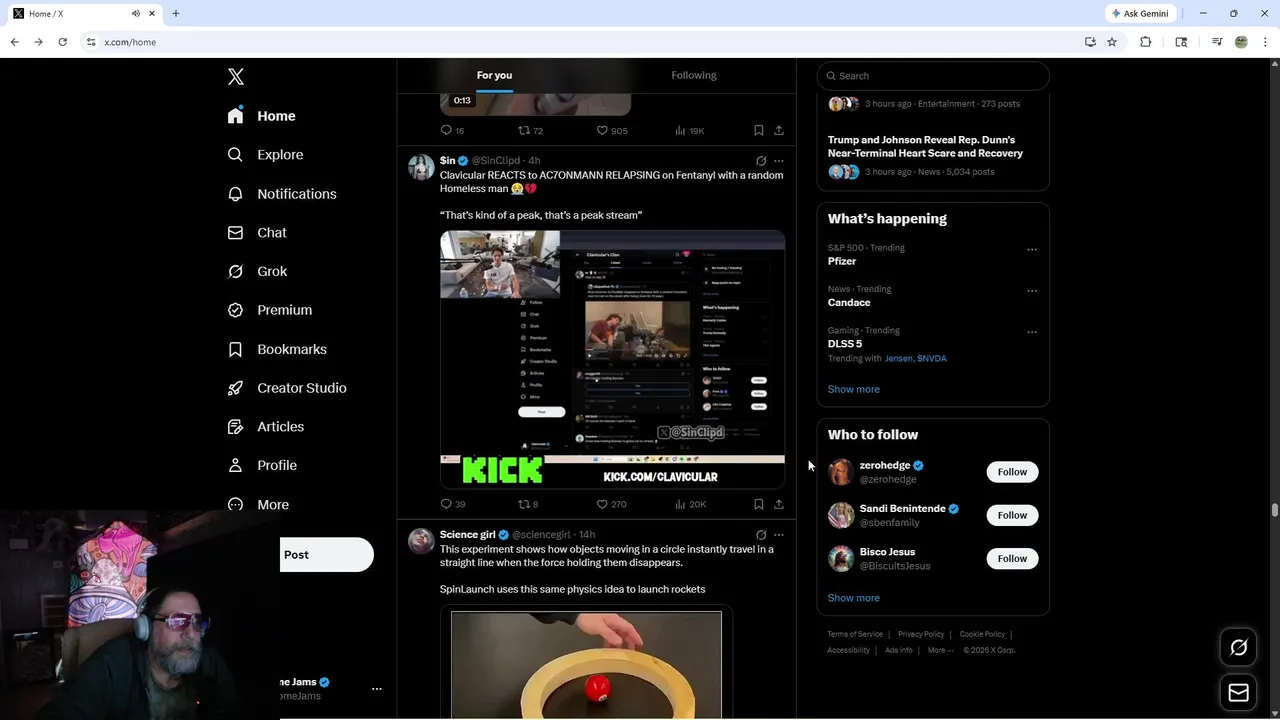Open Notifications in sidebar
This screenshot has width=1280, height=720.
coord(282,194)
